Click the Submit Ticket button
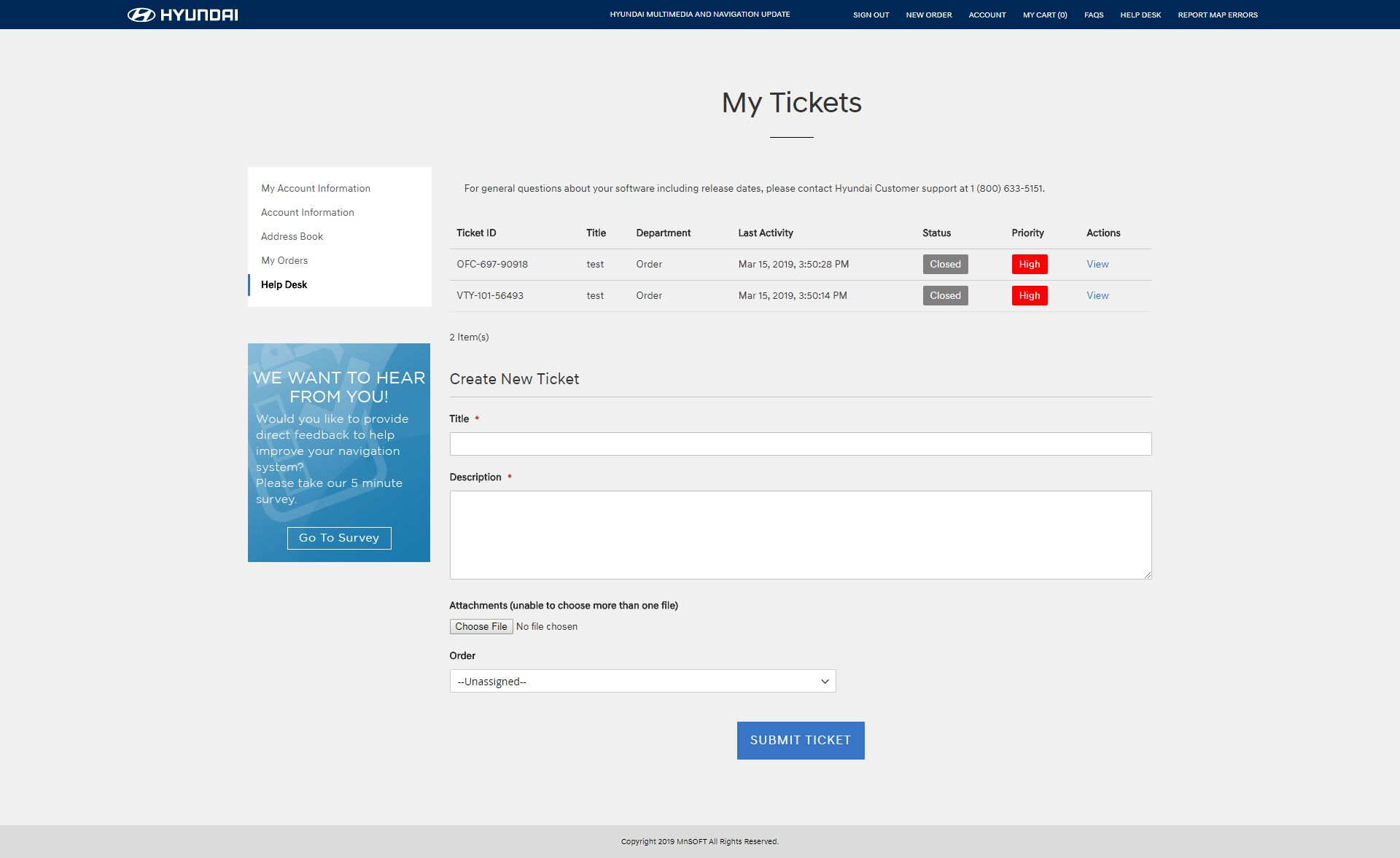 (x=800, y=741)
